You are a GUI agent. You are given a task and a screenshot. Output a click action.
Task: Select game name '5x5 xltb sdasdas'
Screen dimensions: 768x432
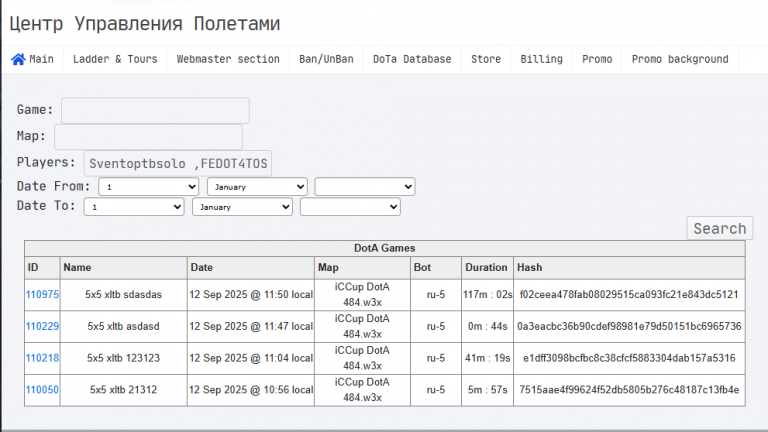(x=123, y=294)
